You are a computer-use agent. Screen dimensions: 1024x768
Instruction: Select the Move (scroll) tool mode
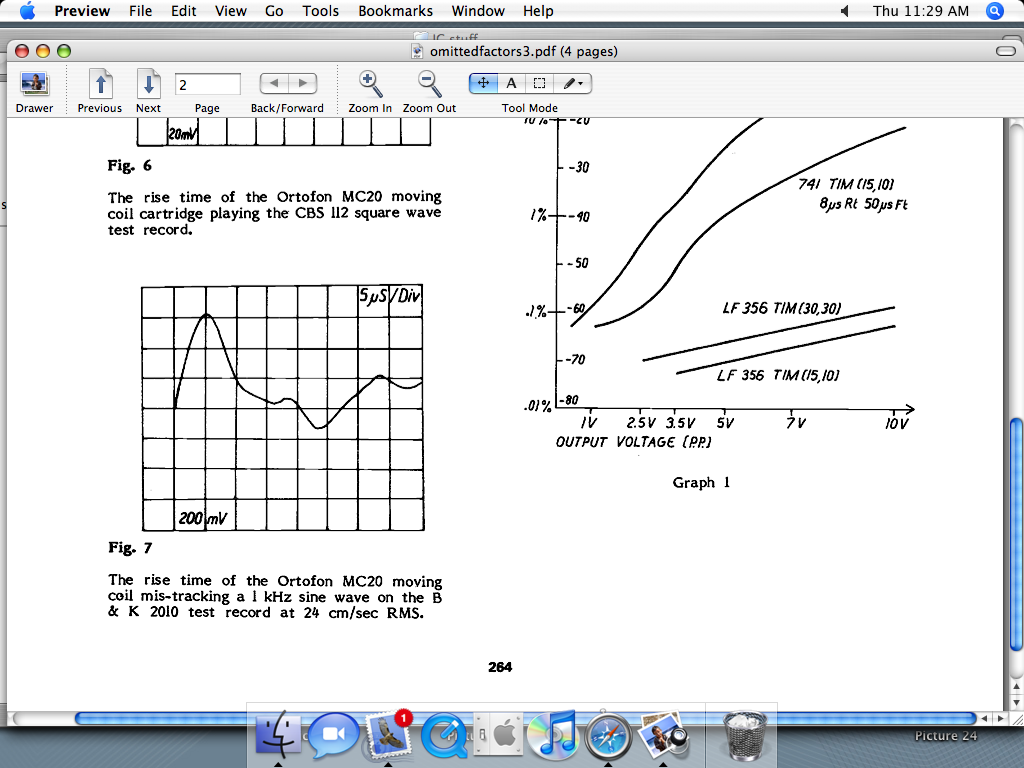pyautogui.click(x=483, y=83)
